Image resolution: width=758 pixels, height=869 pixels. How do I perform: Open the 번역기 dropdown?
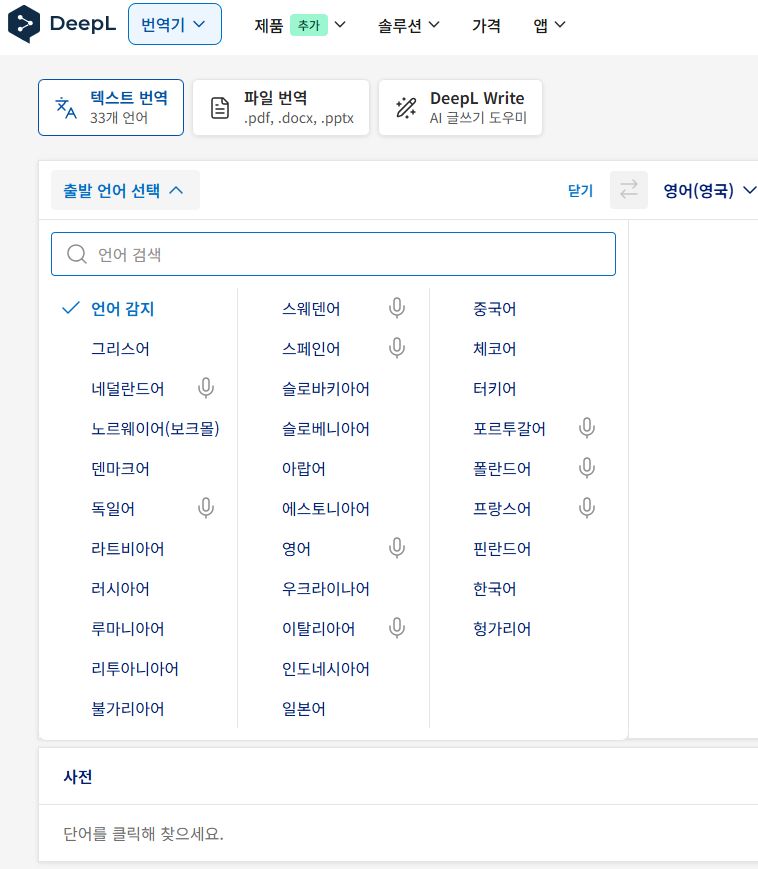(x=175, y=24)
